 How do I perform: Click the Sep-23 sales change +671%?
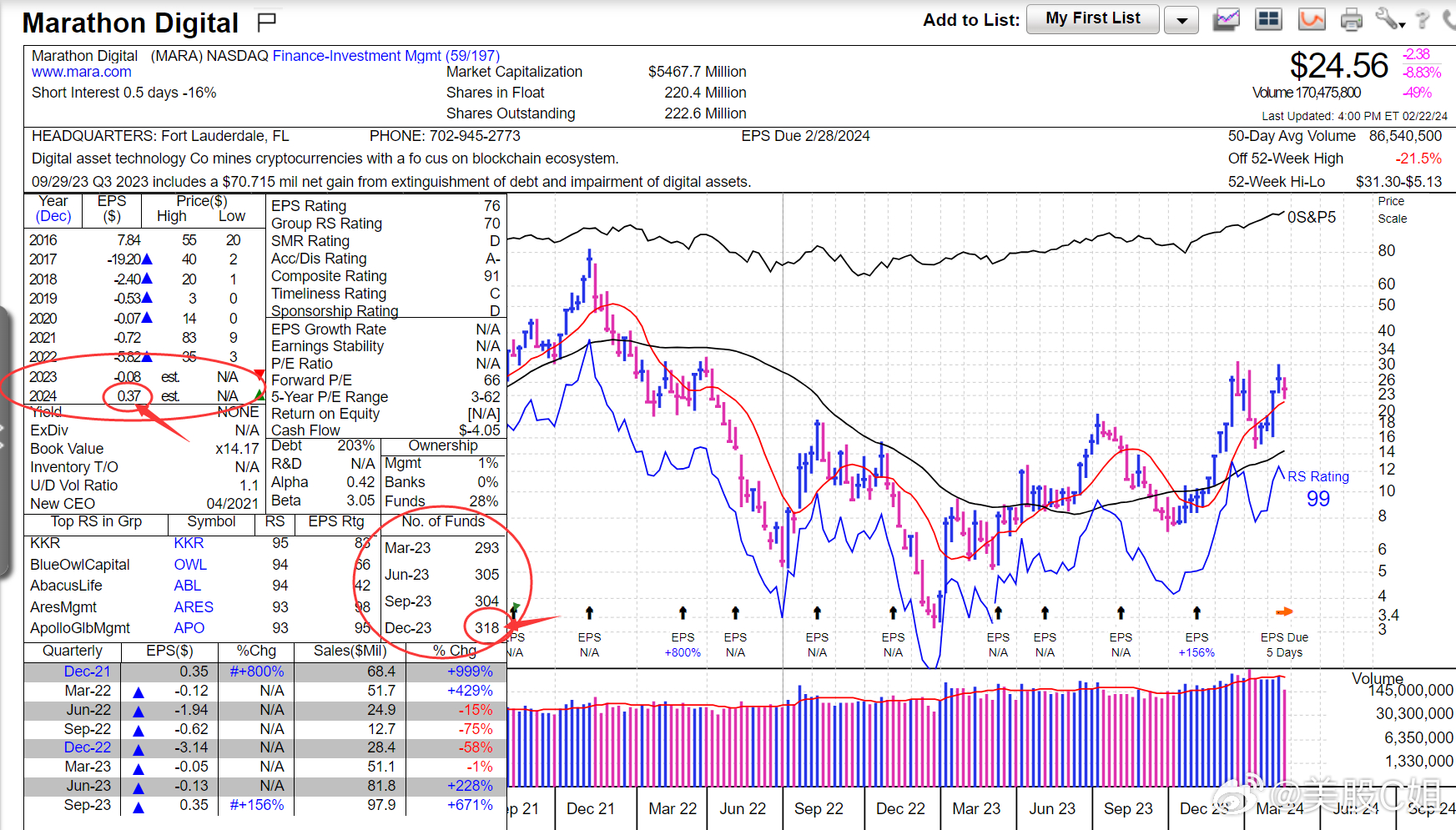pos(470,805)
